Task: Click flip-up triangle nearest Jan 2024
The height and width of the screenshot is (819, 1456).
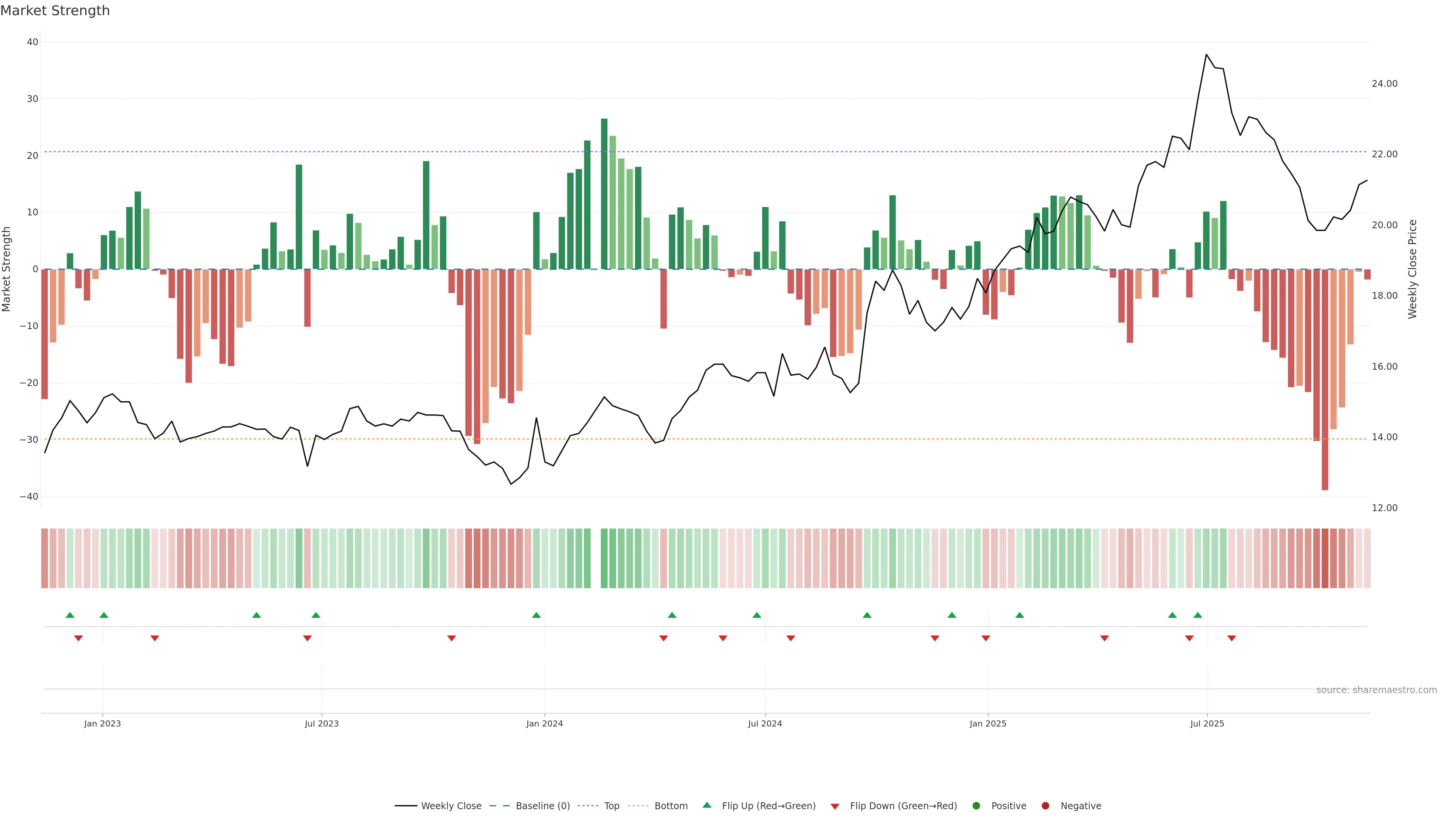Action: coord(537,615)
